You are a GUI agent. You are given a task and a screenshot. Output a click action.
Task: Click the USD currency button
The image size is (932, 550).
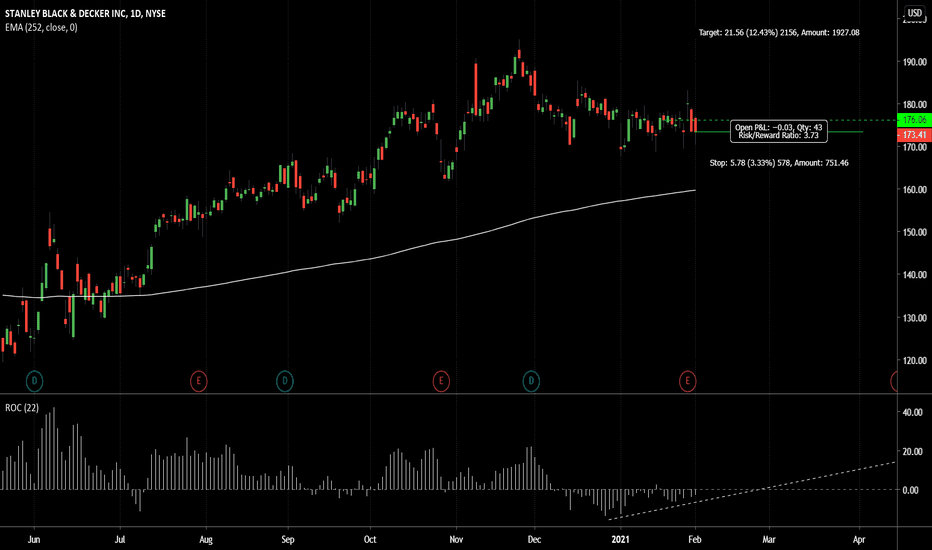pos(914,13)
